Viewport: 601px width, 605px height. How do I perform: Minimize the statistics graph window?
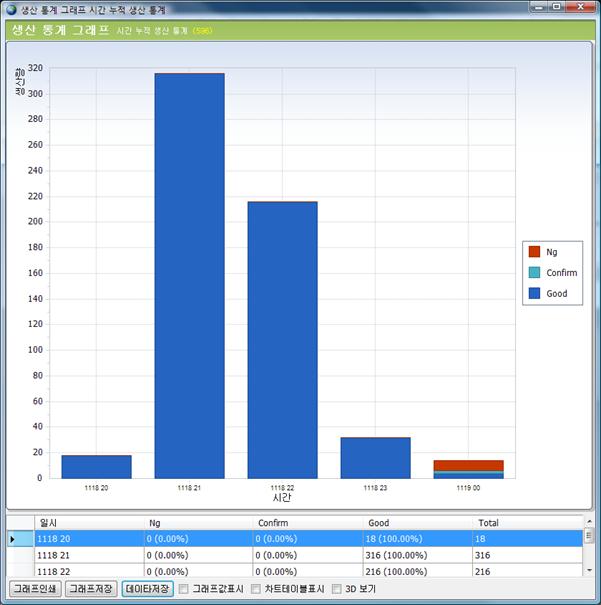pos(539,7)
